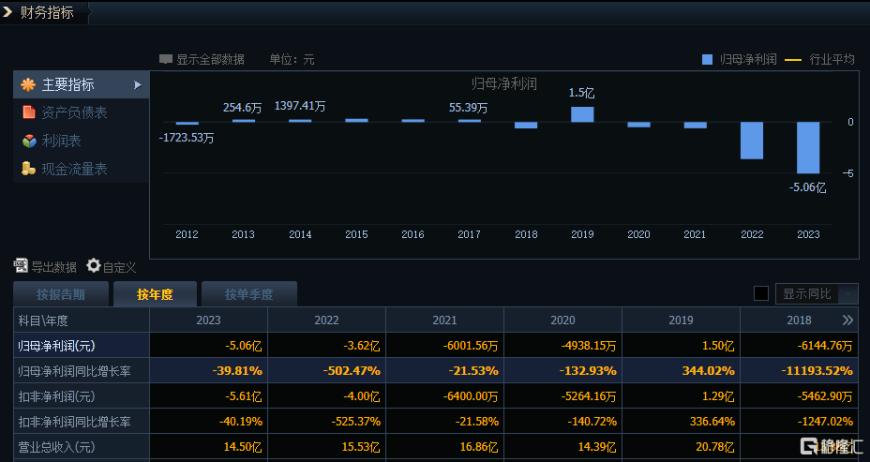Click the 2020 column header

click(563, 320)
